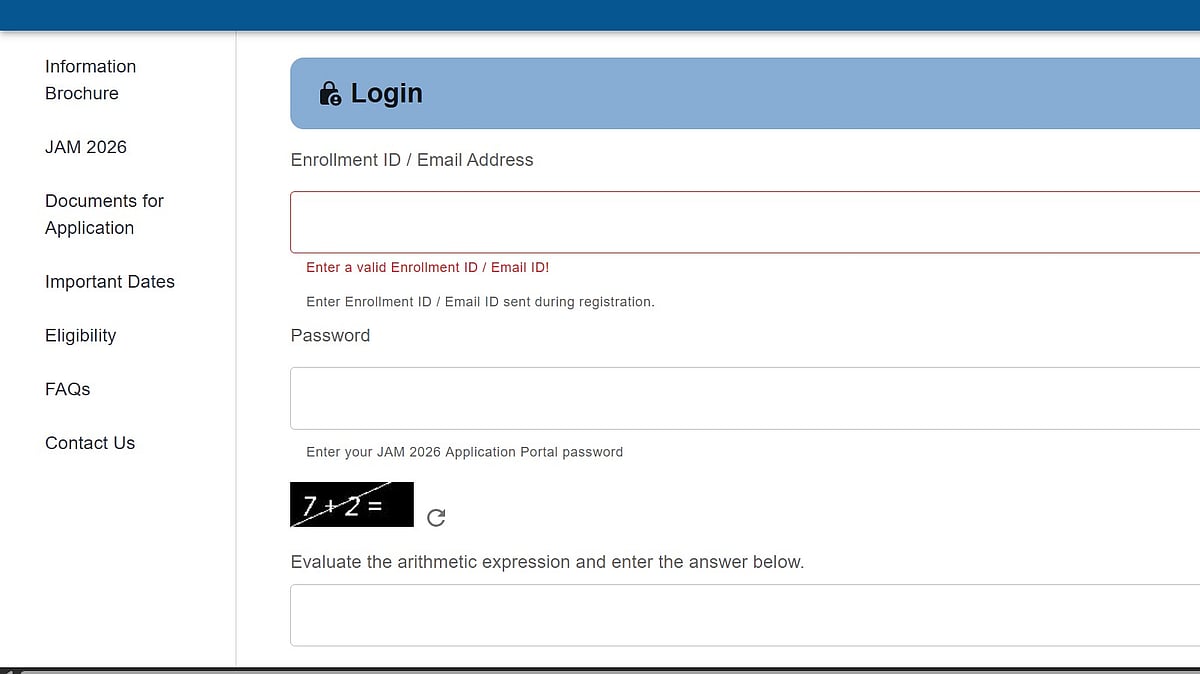Click the Enrollment ID / Email Address field
The width and height of the screenshot is (1200, 674).
point(700,221)
